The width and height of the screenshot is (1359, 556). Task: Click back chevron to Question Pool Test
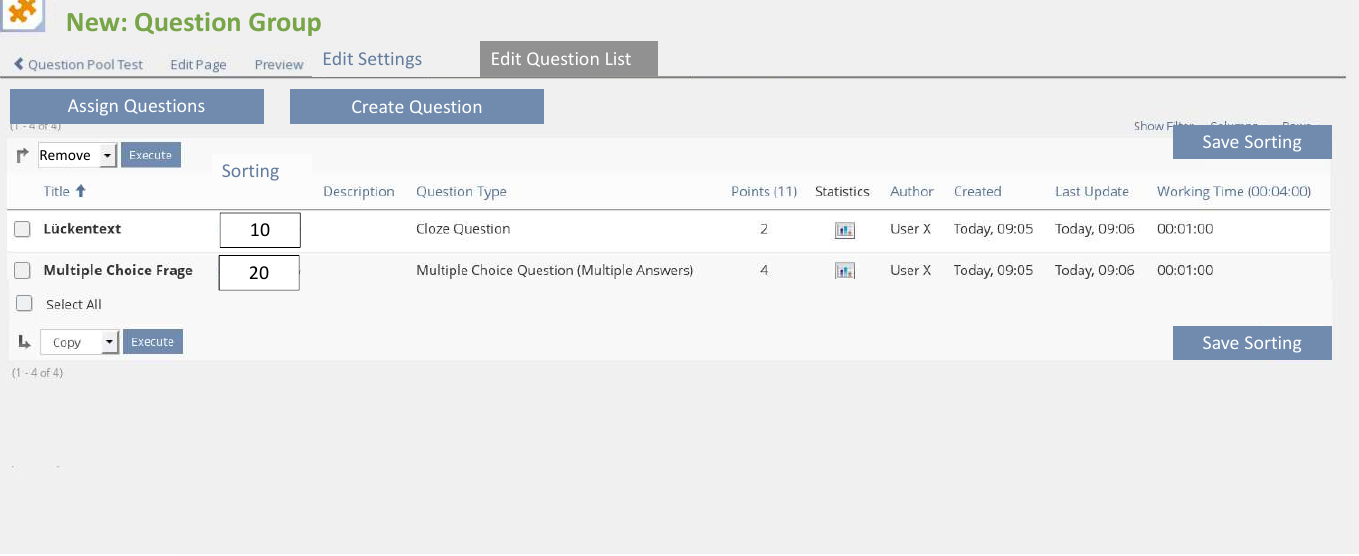click(x=19, y=64)
